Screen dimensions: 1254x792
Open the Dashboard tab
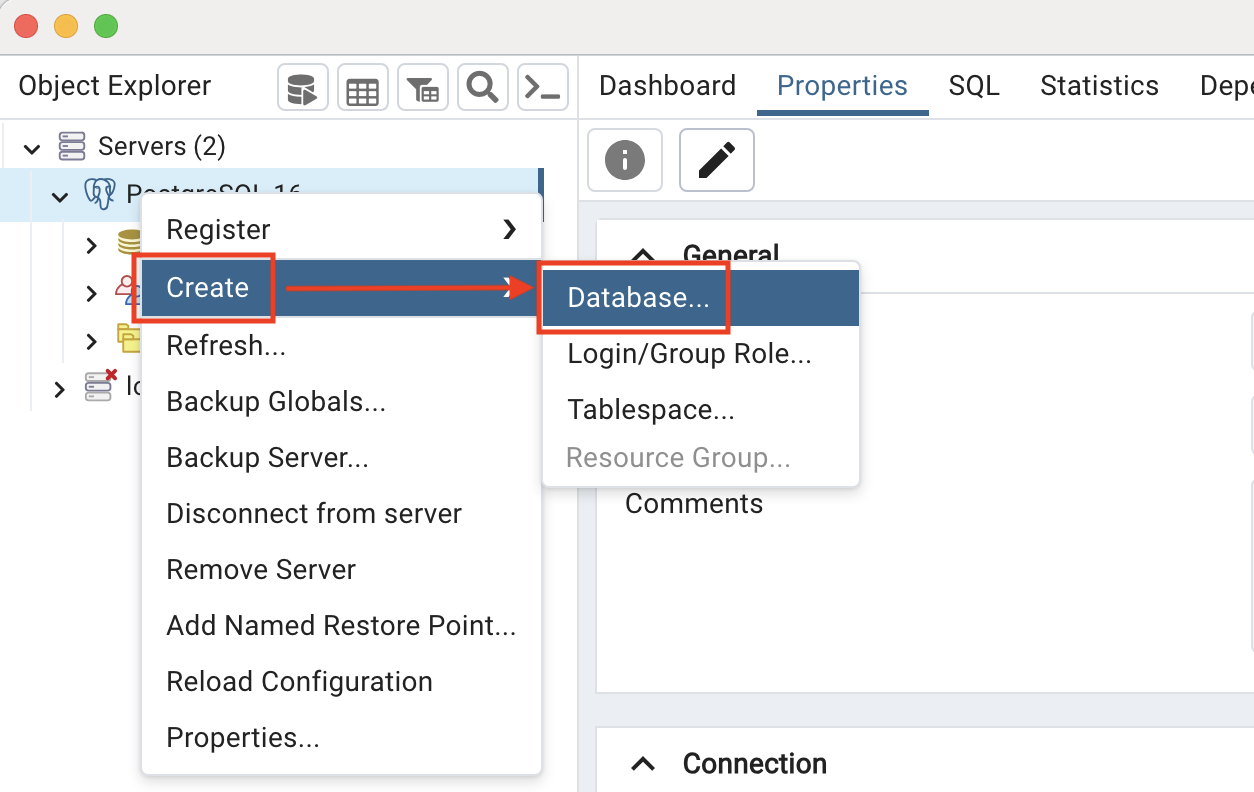click(x=667, y=86)
